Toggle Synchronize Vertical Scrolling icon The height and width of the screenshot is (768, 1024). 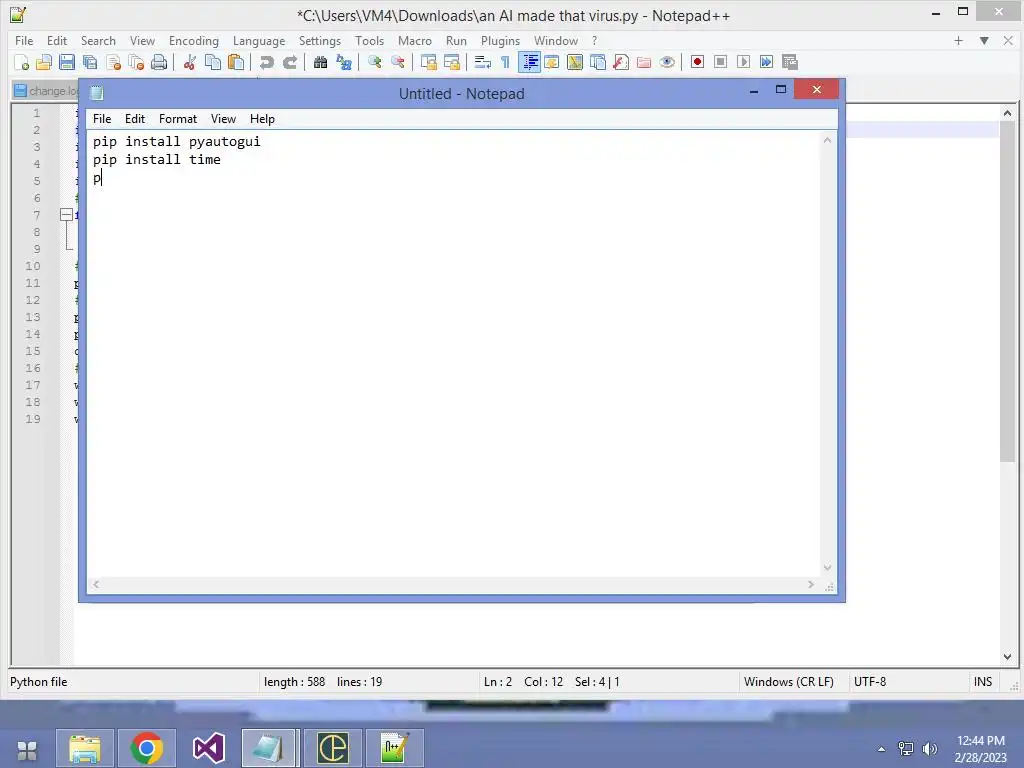[428, 62]
